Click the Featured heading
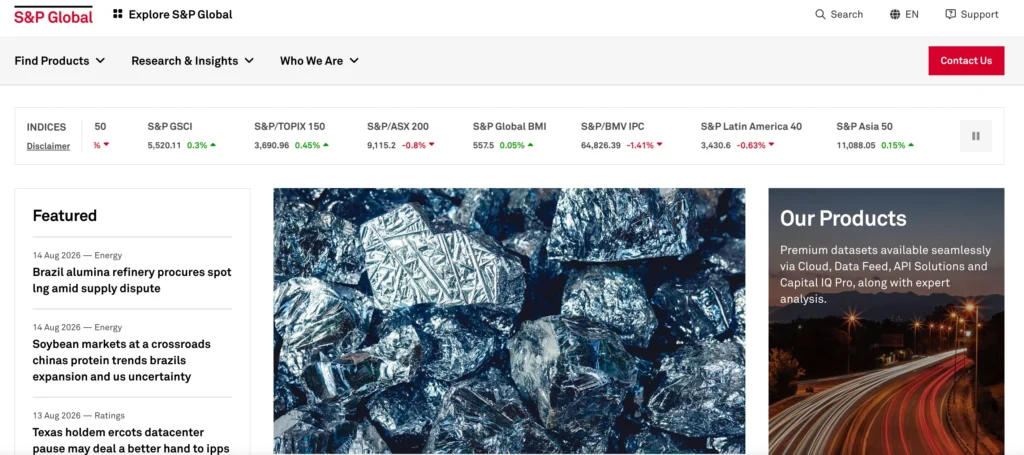This screenshot has width=1024, height=455. coord(65,215)
